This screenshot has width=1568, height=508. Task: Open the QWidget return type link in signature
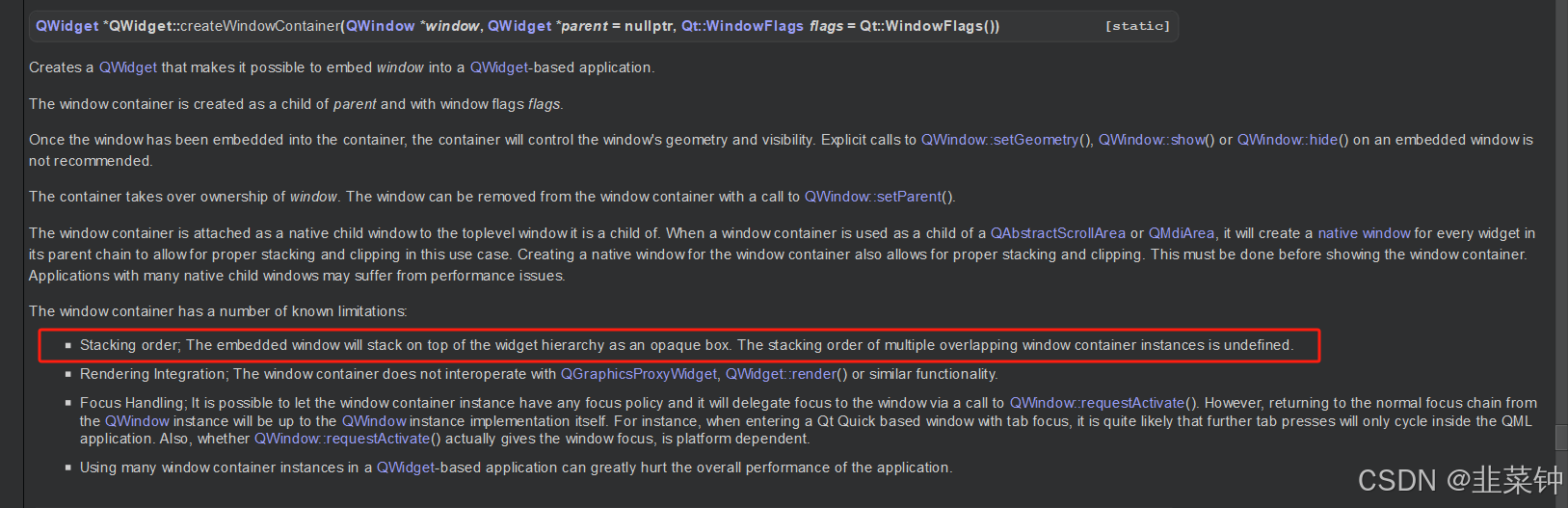67,26
